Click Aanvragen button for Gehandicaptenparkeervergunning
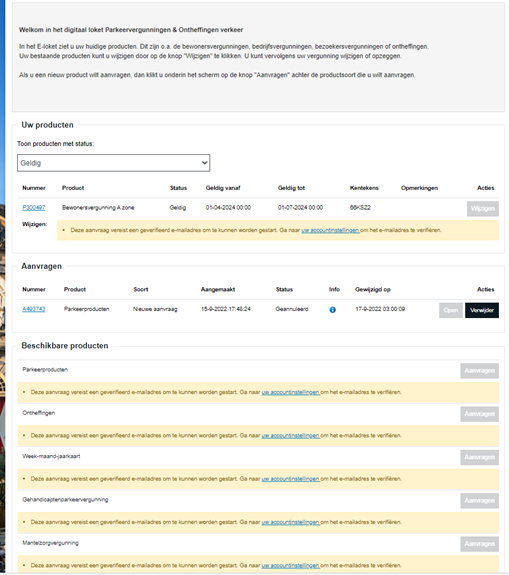Image resolution: width=509 pixels, height=575 pixels. click(479, 501)
